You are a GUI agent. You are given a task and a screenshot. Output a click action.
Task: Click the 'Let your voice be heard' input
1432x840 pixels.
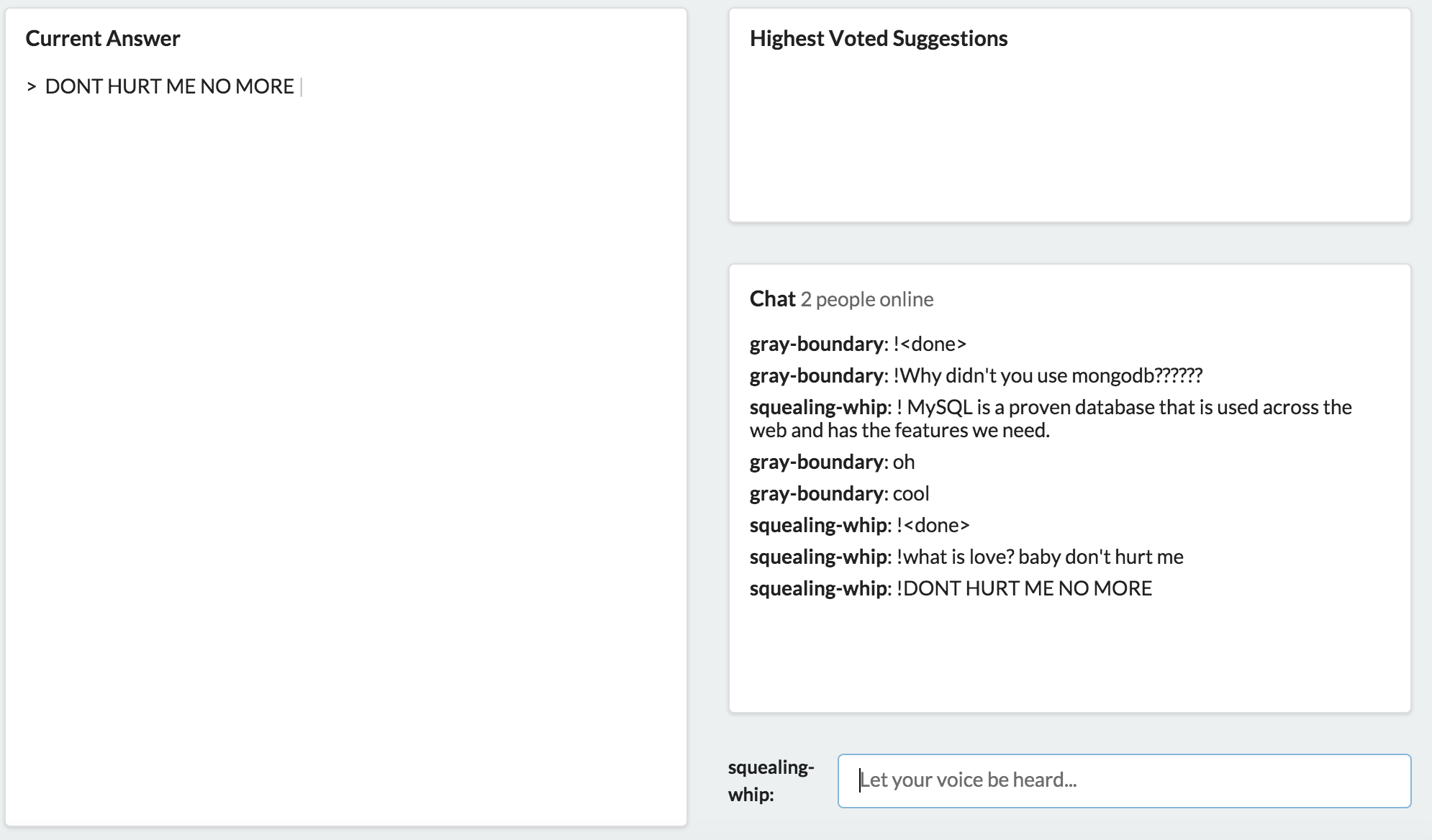pyautogui.click(x=1123, y=780)
